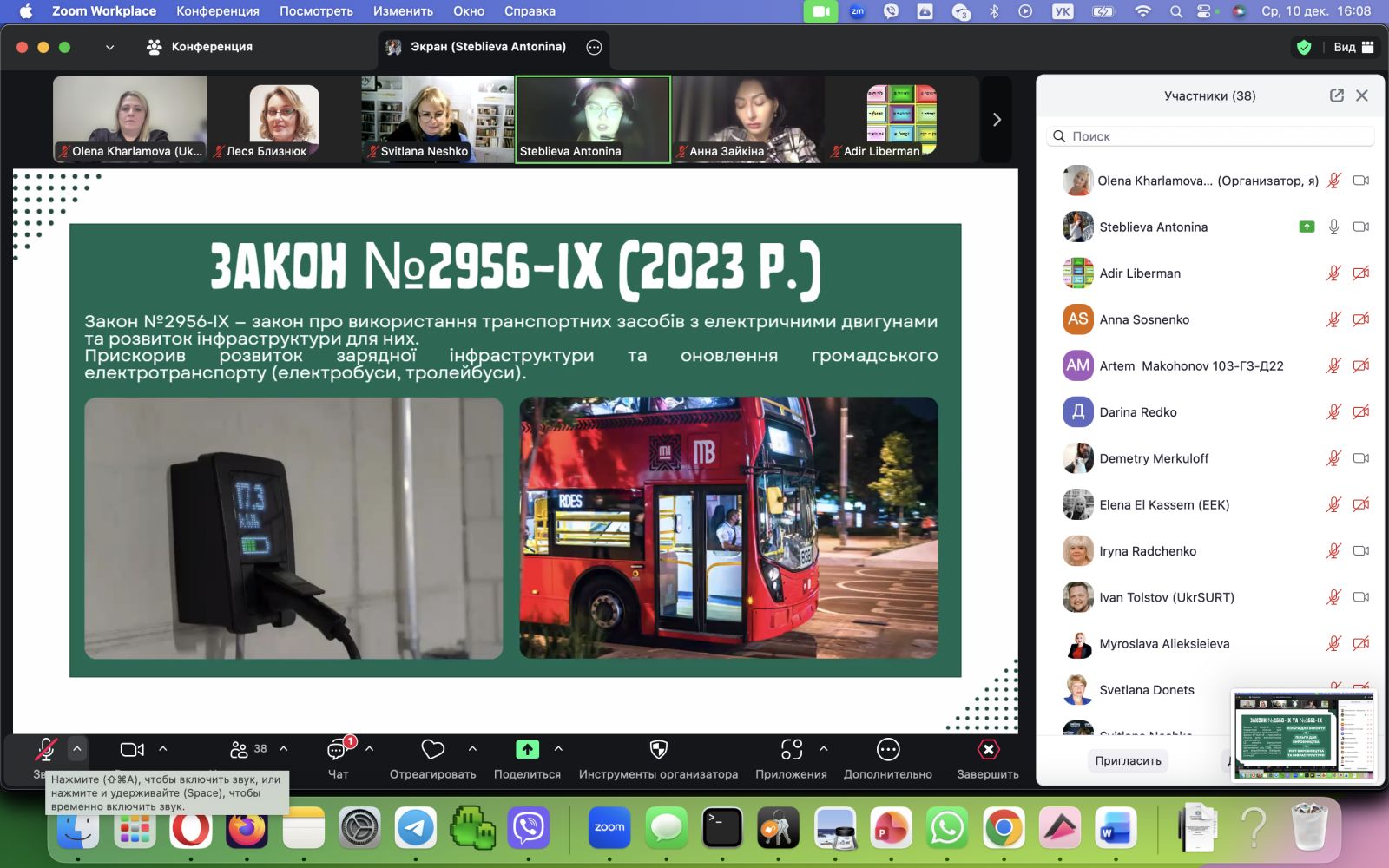Viewport: 1389px width, 868px height.
Task: Toggle Steblieva Antonina's microphone in list
Action: pyautogui.click(x=1333, y=227)
